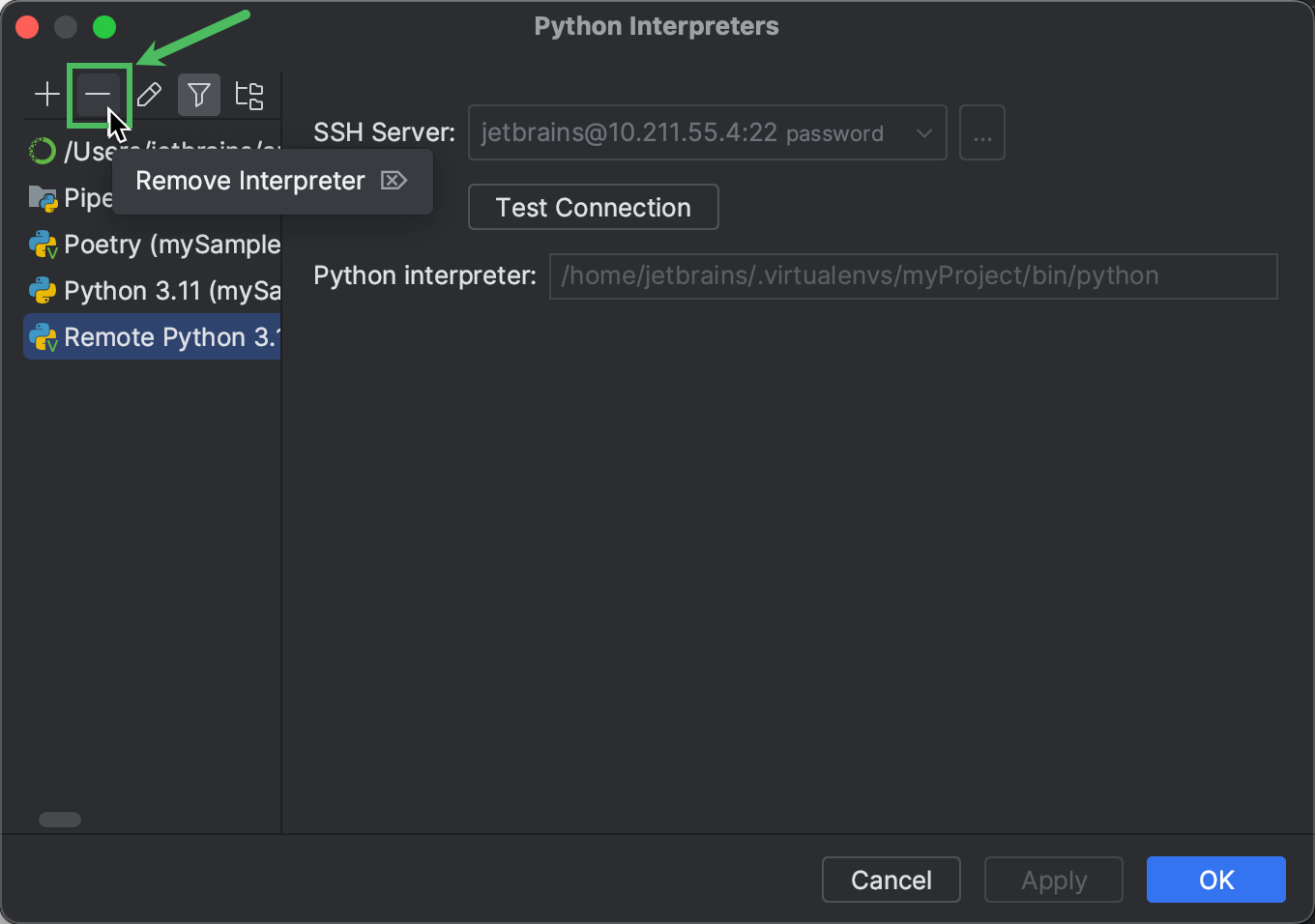
Task: Select the Remove Interpreter popup entry
Action: point(249,181)
